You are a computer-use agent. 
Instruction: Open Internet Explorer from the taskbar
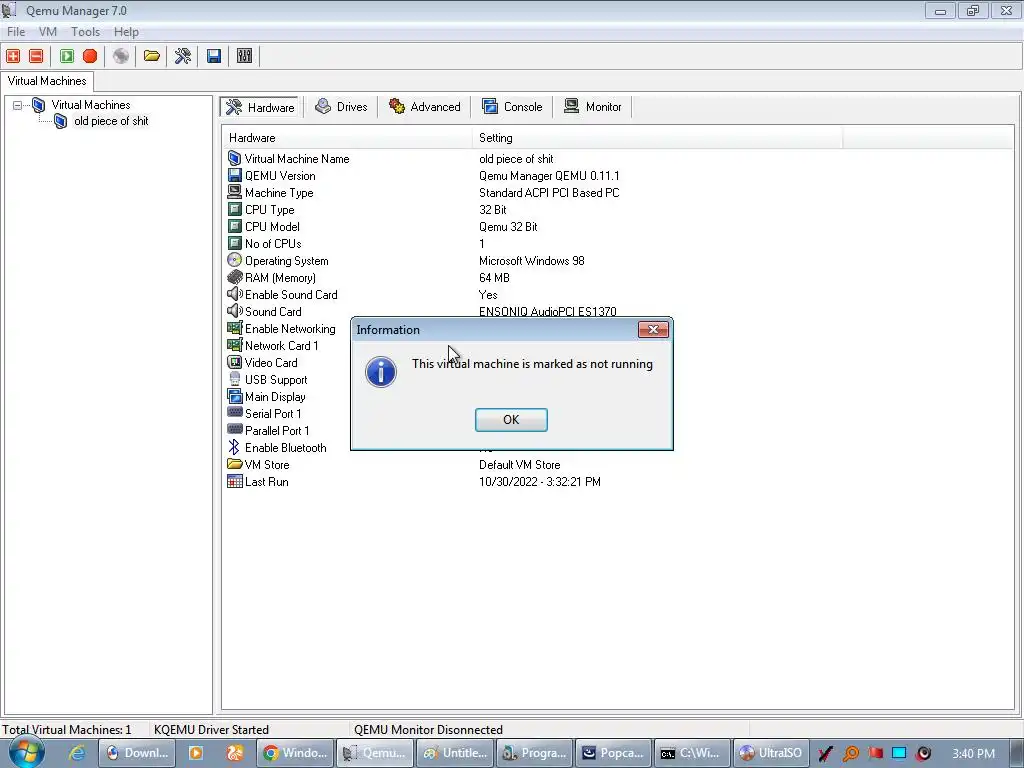click(x=77, y=753)
